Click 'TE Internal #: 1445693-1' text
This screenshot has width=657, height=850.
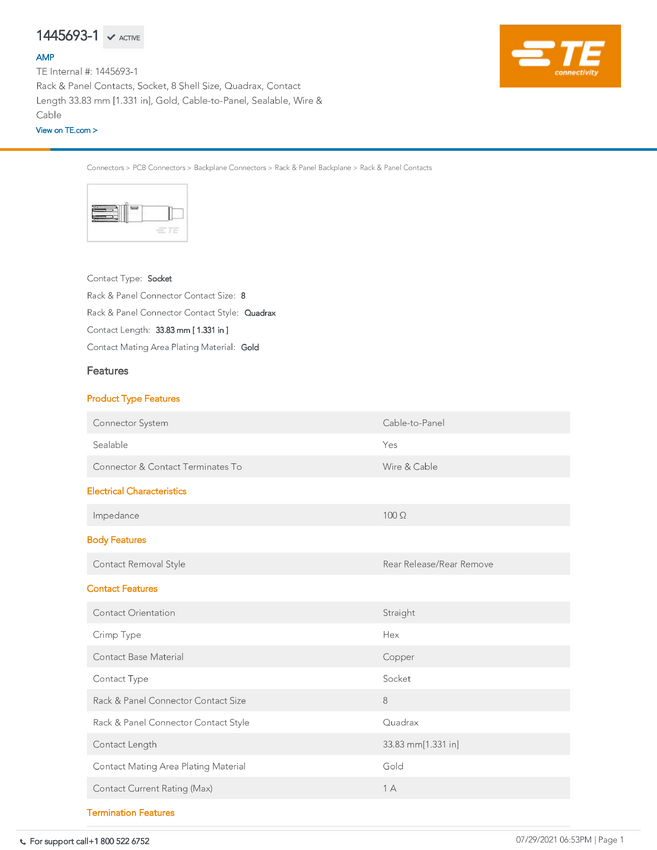click(x=87, y=71)
